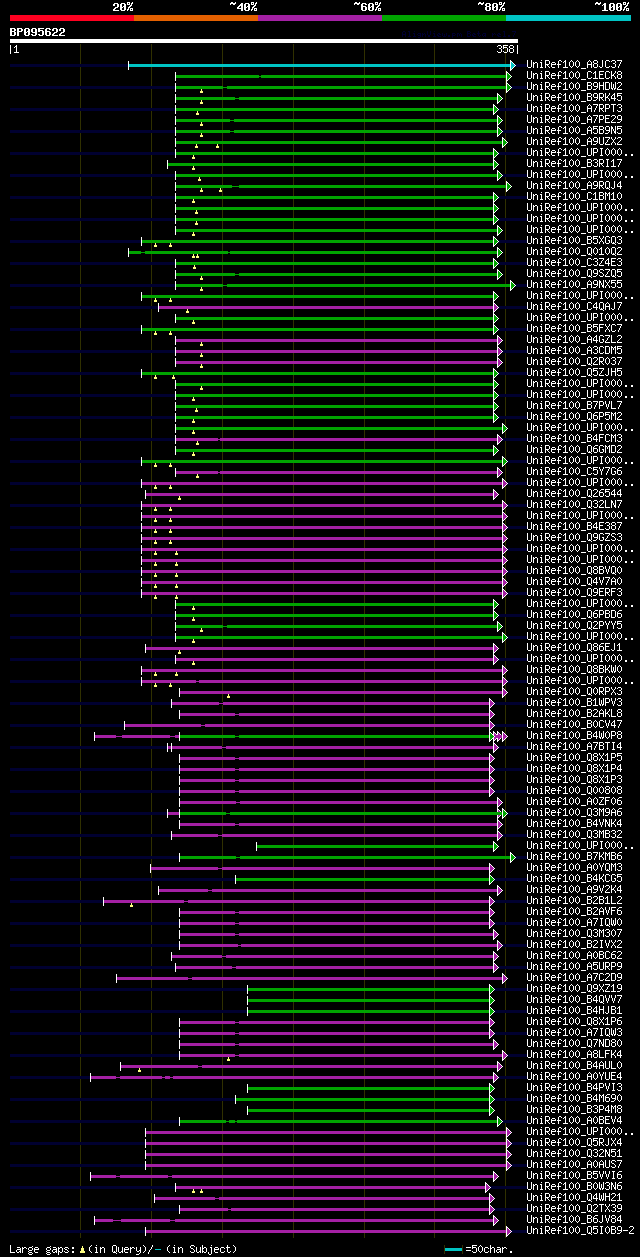Image resolution: width=640 pixels, height=1257 pixels.
Task: Select the label UniRef100_C5Y7G6
Action: point(574,471)
